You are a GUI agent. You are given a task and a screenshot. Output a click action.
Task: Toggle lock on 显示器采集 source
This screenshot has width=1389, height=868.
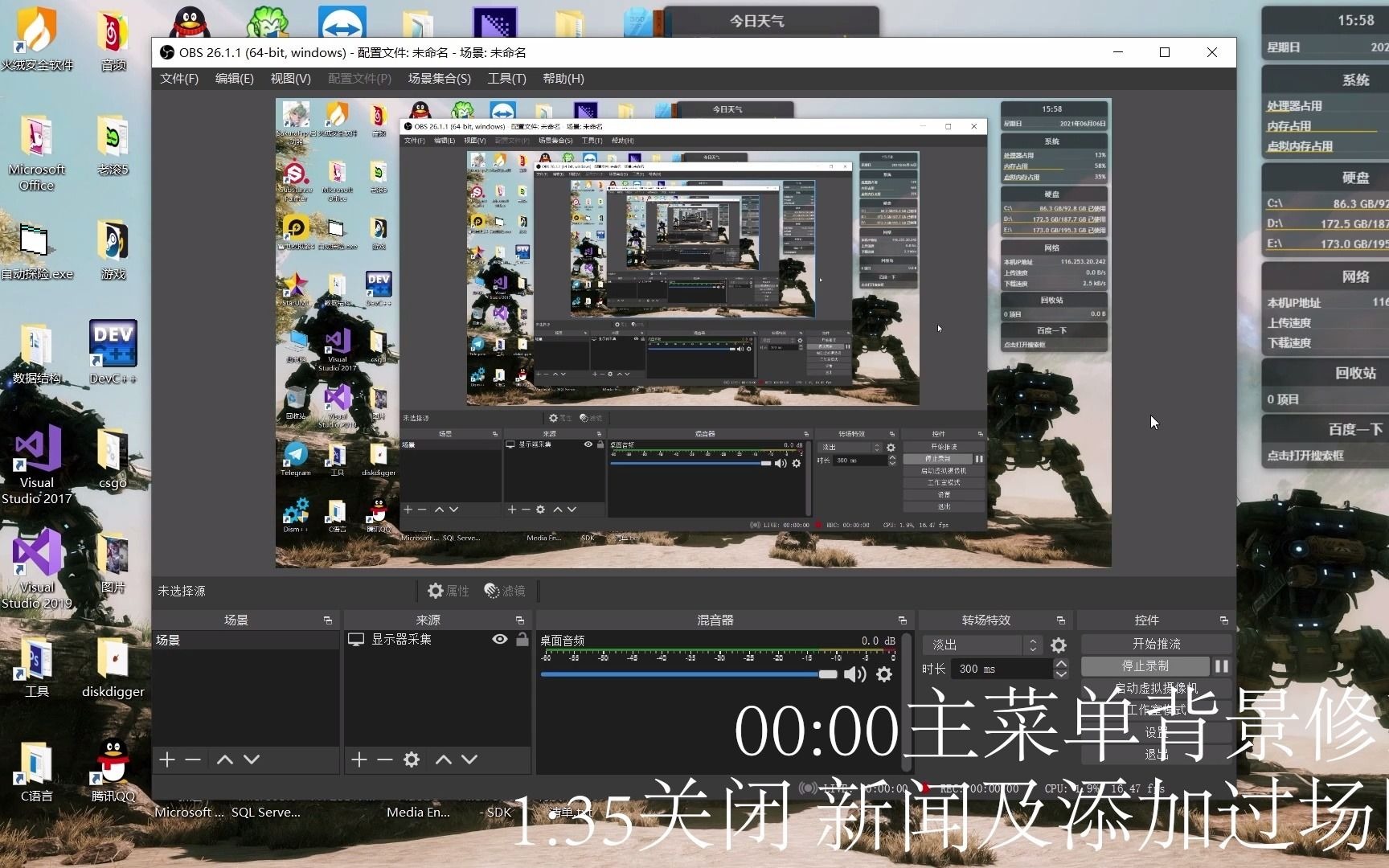click(x=522, y=640)
